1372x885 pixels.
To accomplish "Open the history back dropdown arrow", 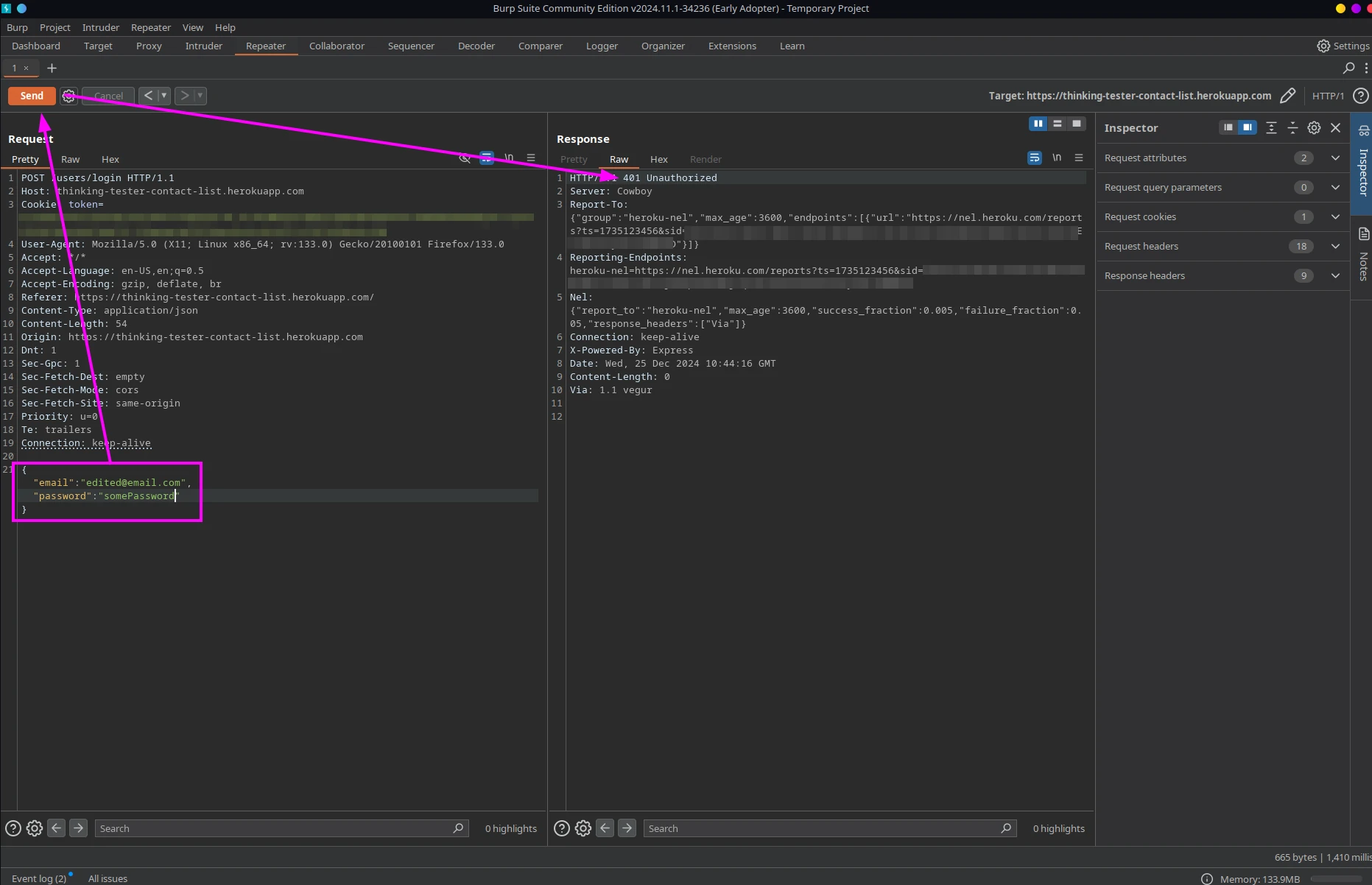I will coord(163,96).
